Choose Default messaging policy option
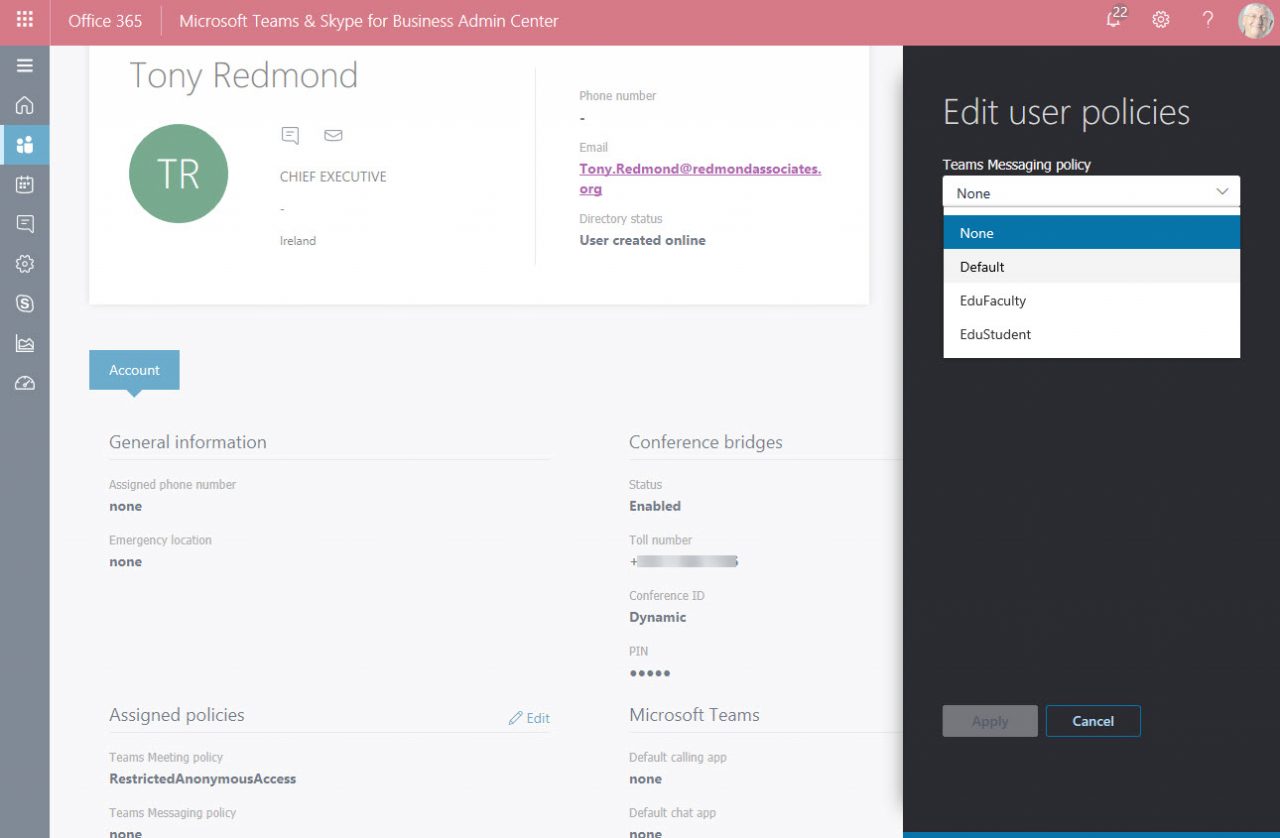Image resolution: width=1280 pixels, height=838 pixels. [x=1091, y=267]
